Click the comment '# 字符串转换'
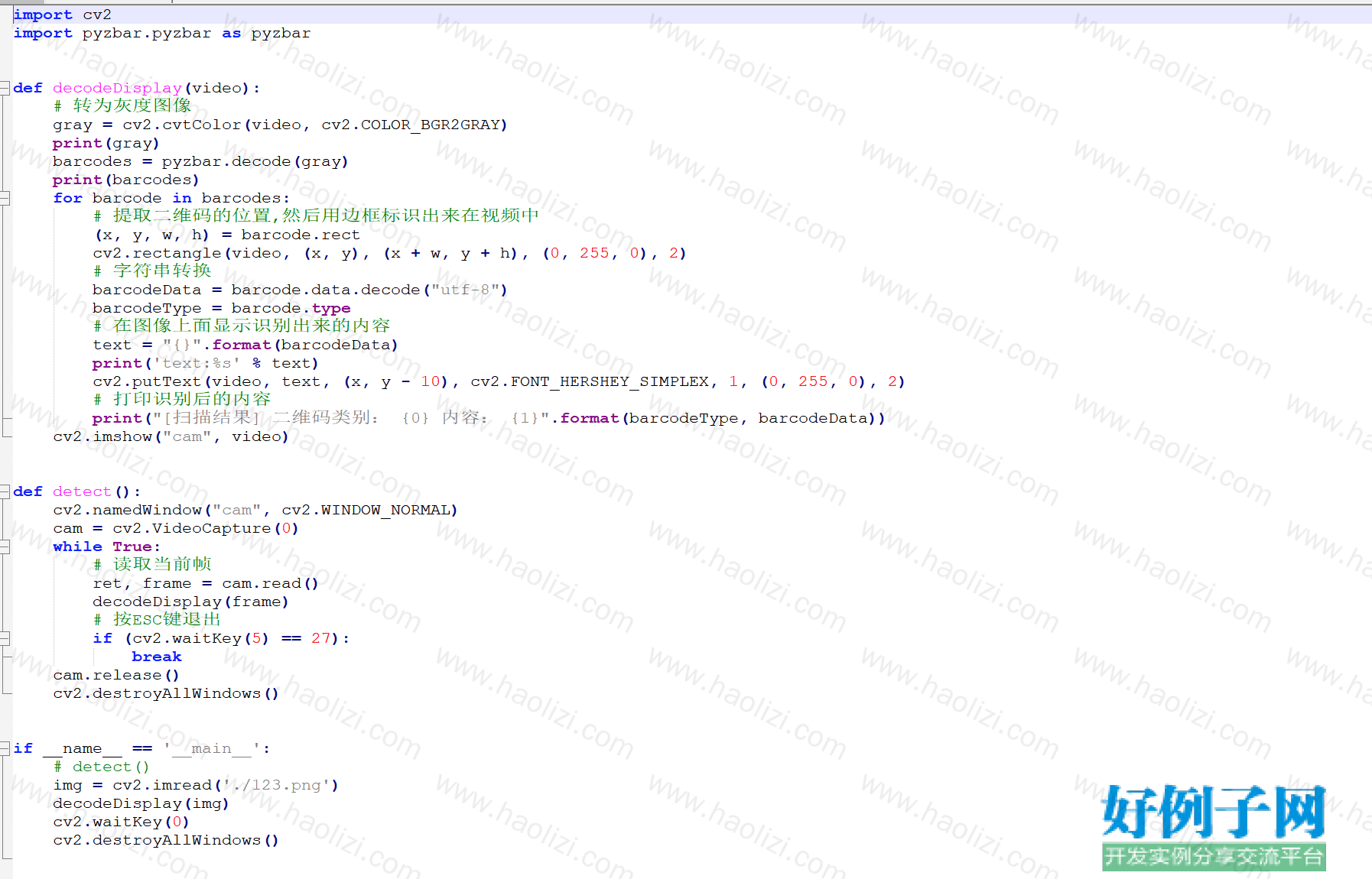The width and height of the screenshot is (1372, 879). (152, 271)
